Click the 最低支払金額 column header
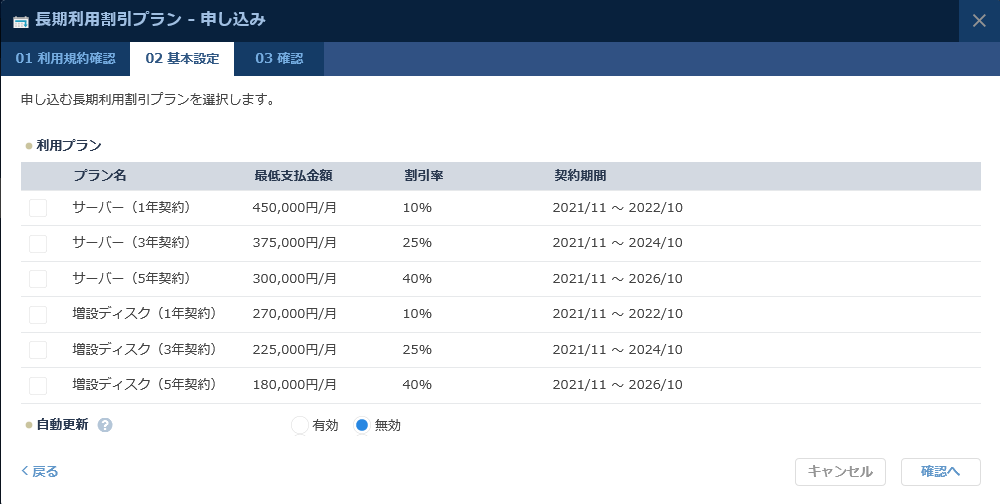Screen dimensions: 1000x504 [293, 176]
